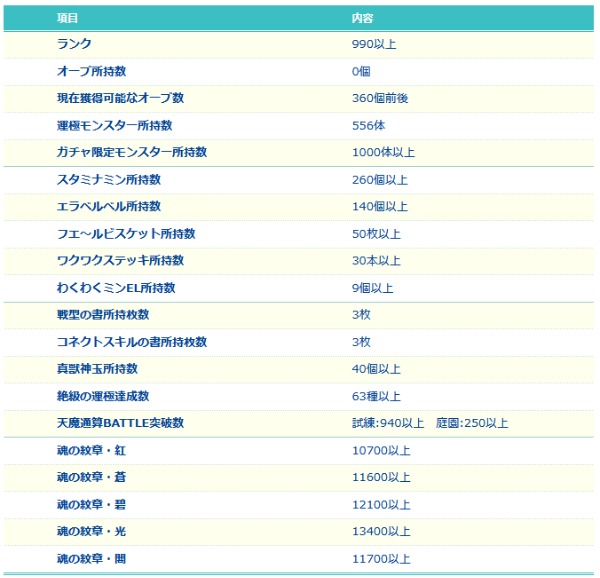This screenshot has height=578, width=600.
Task: Select フエ~ルビスケット所持数 label
Action: [126, 233]
